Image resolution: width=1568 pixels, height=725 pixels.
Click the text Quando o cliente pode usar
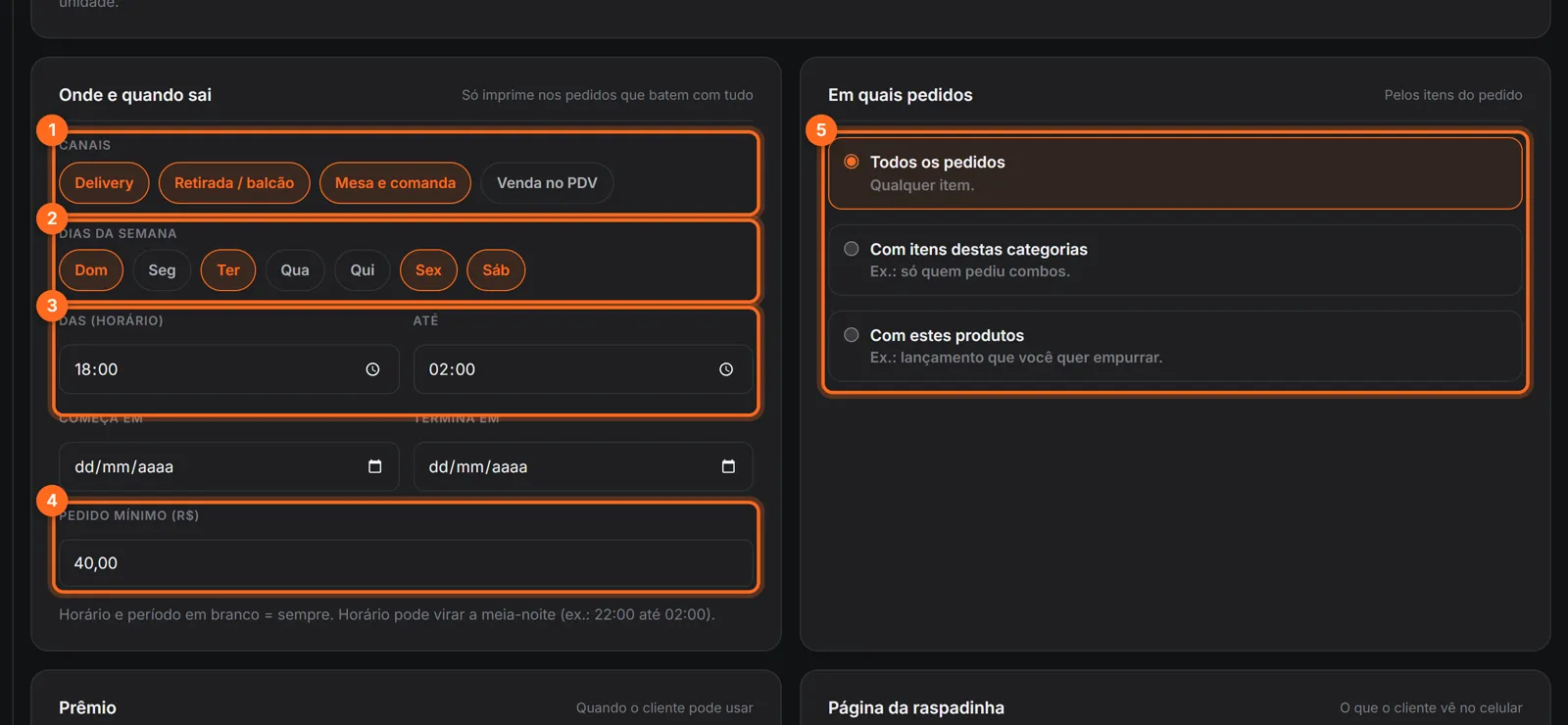pyautogui.click(x=664, y=707)
